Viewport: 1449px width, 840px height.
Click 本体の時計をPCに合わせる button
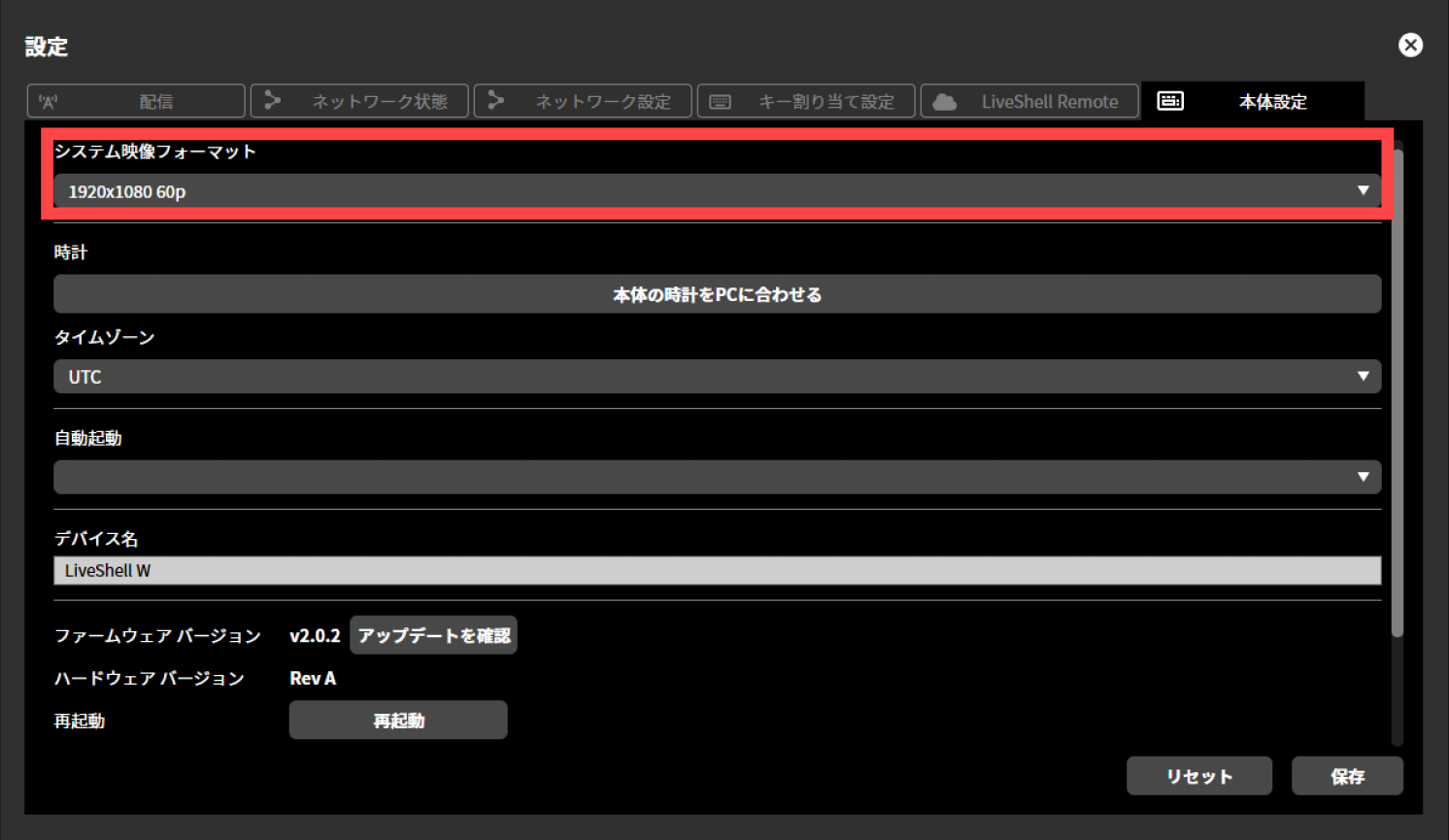(x=717, y=293)
